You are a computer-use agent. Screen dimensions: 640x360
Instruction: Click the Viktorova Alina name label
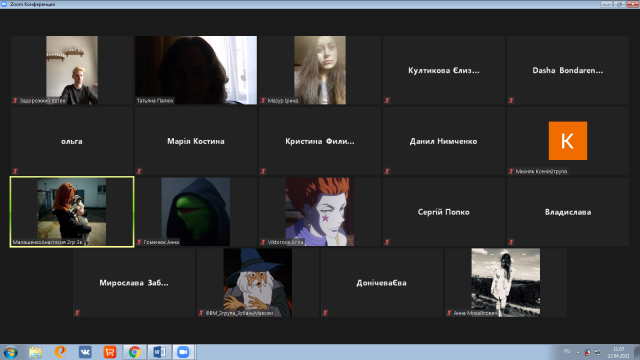285,242
